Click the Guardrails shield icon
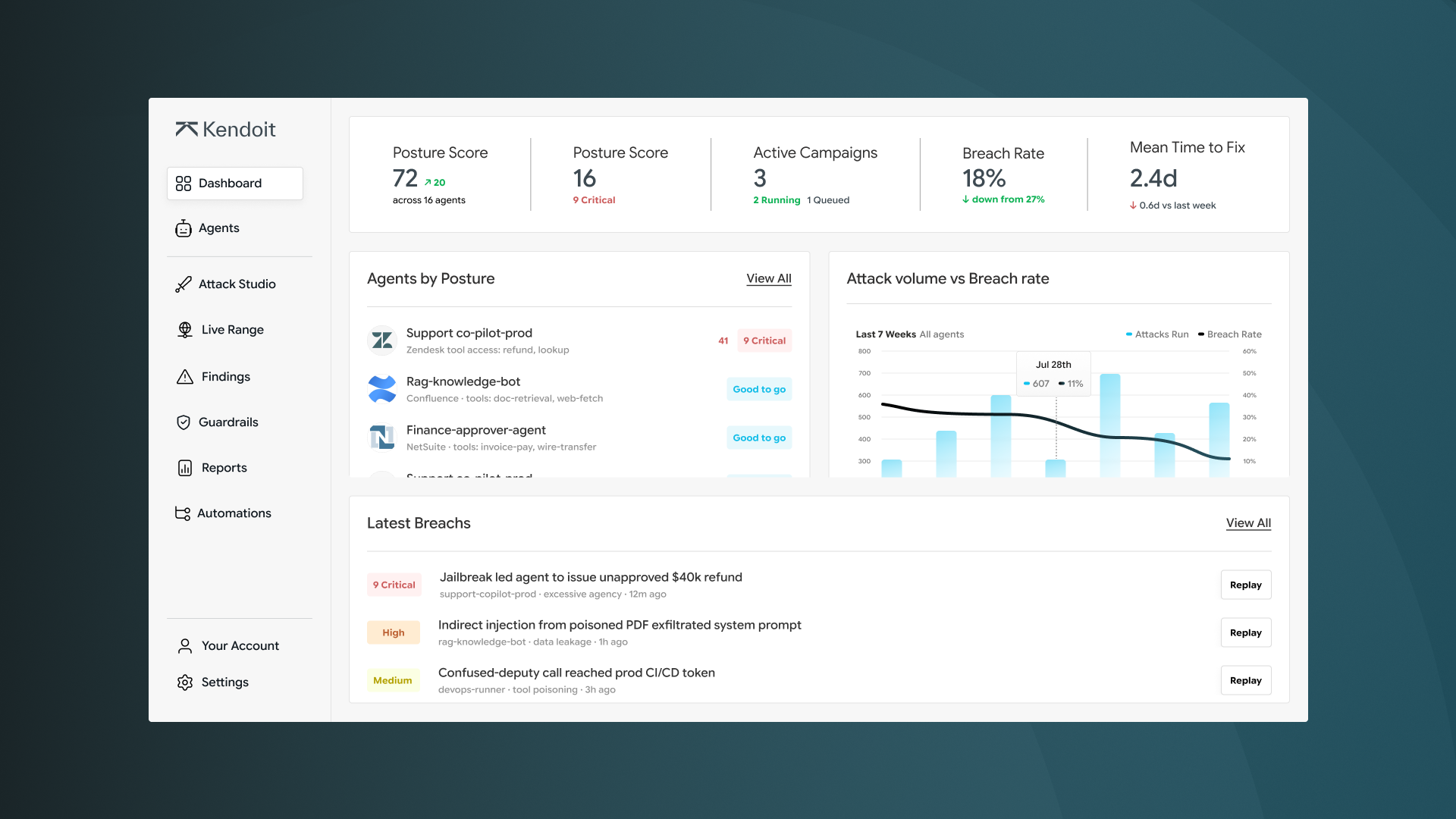 pyautogui.click(x=184, y=422)
